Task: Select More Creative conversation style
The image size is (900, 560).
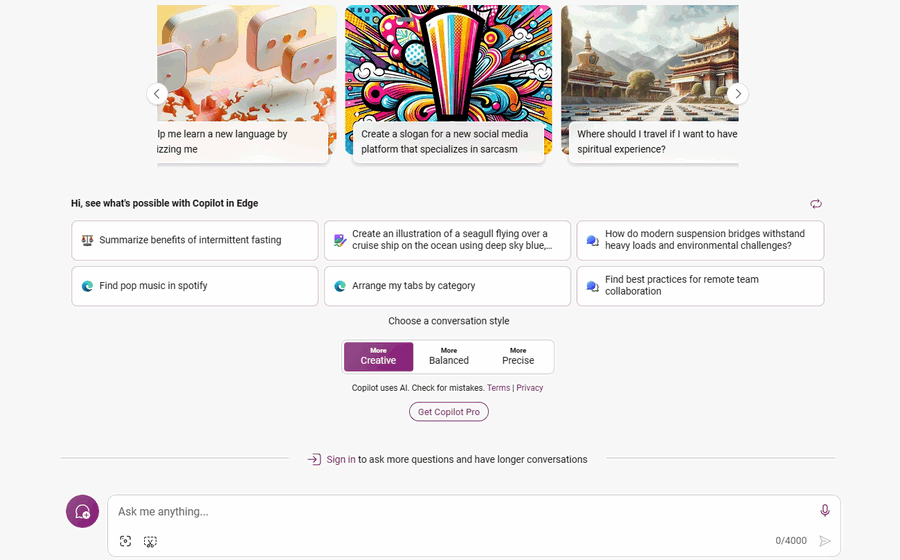Action: tap(378, 356)
